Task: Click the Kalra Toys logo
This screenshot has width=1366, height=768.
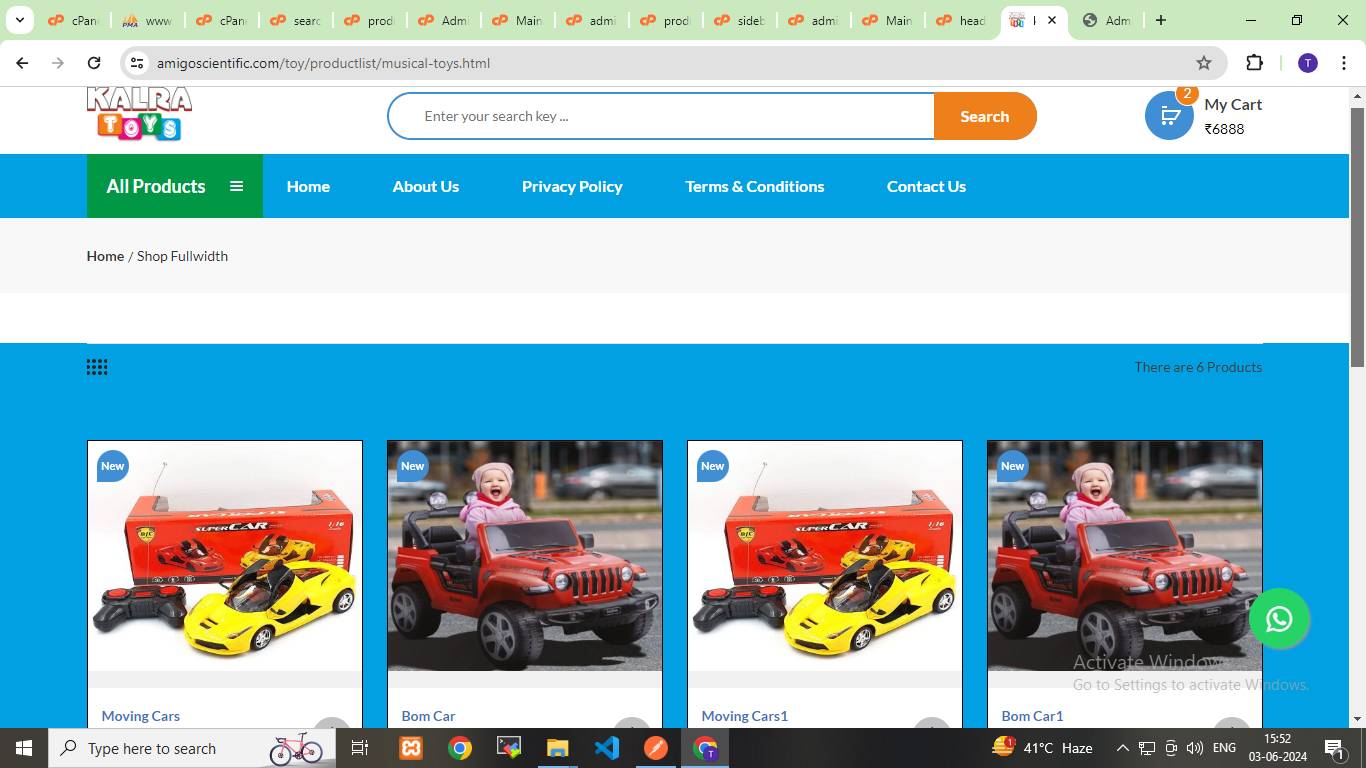Action: 139,114
